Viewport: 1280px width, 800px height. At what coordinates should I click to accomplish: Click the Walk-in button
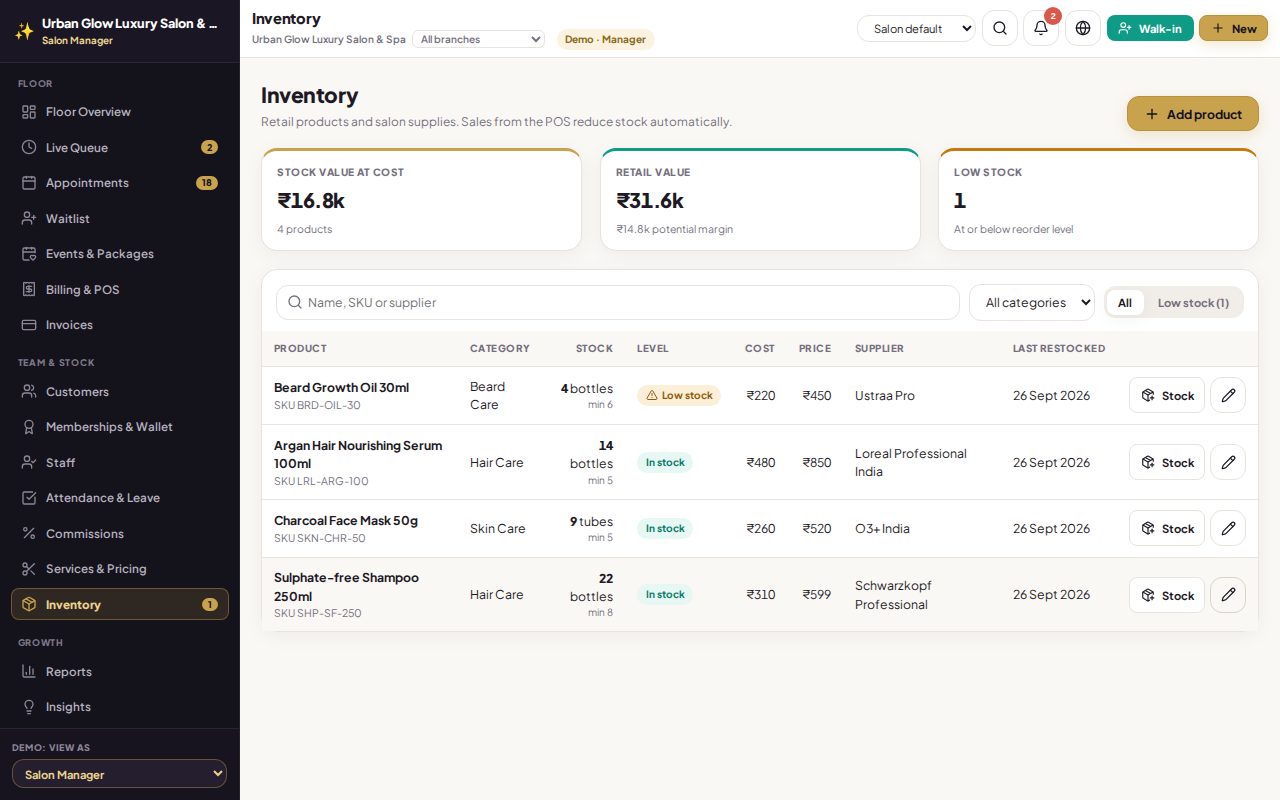1150,28
